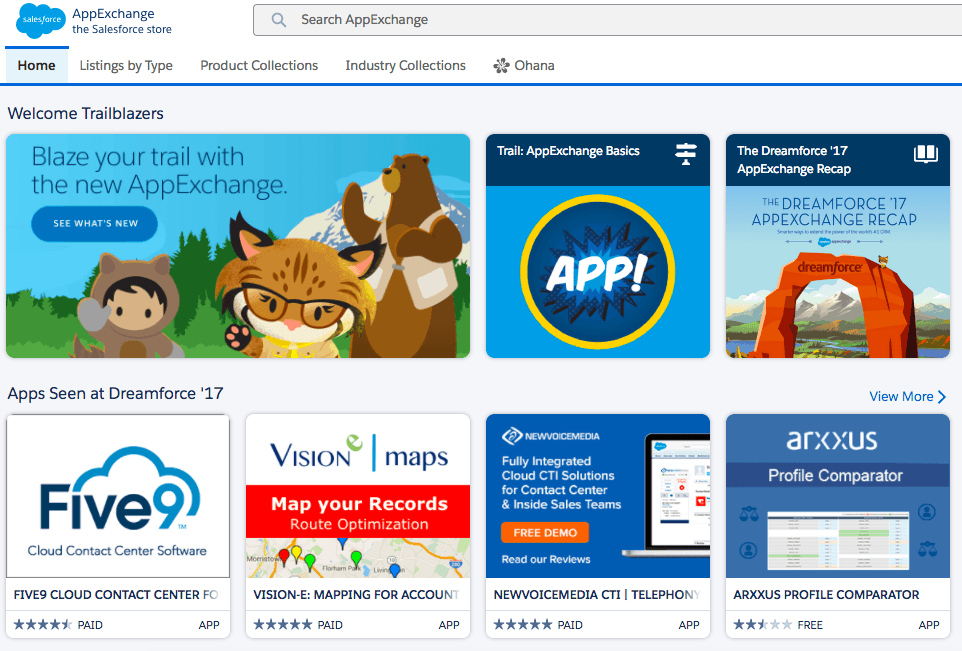The height and width of the screenshot is (651, 962).
Task: Click the Vision maps thumbnail
Action: click(x=358, y=496)
